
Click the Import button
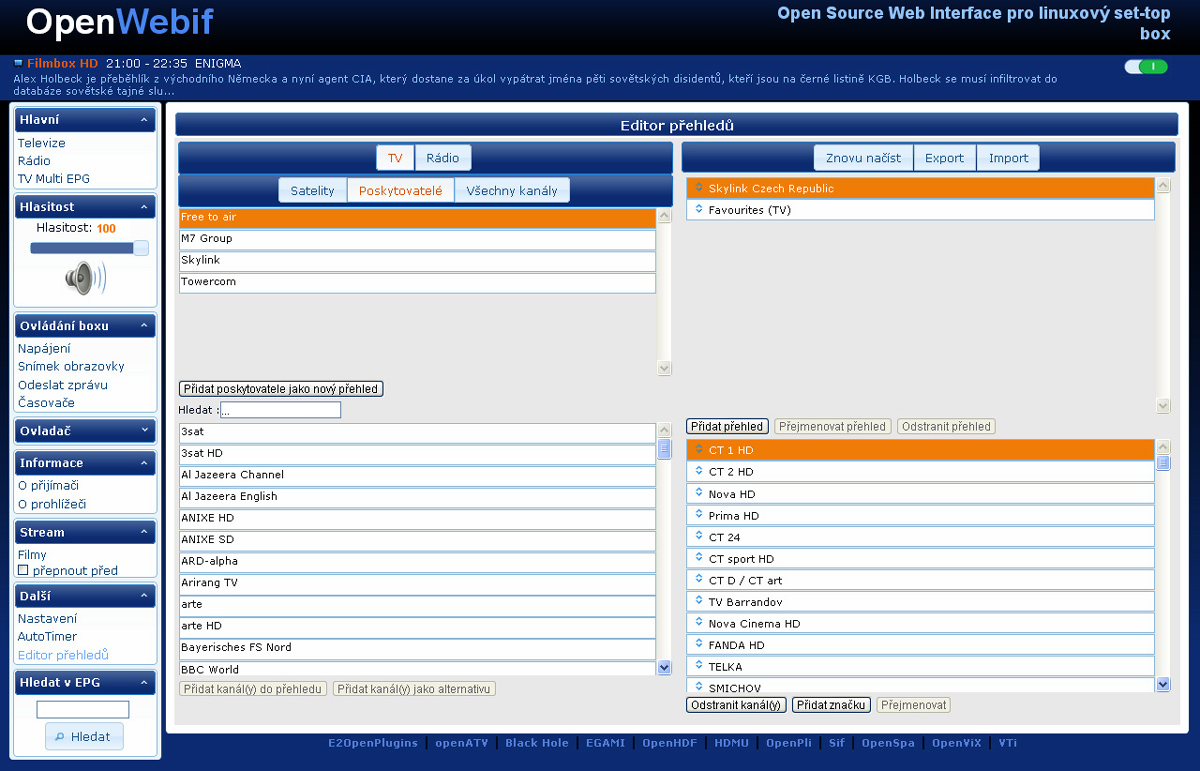pos(1009,158)
